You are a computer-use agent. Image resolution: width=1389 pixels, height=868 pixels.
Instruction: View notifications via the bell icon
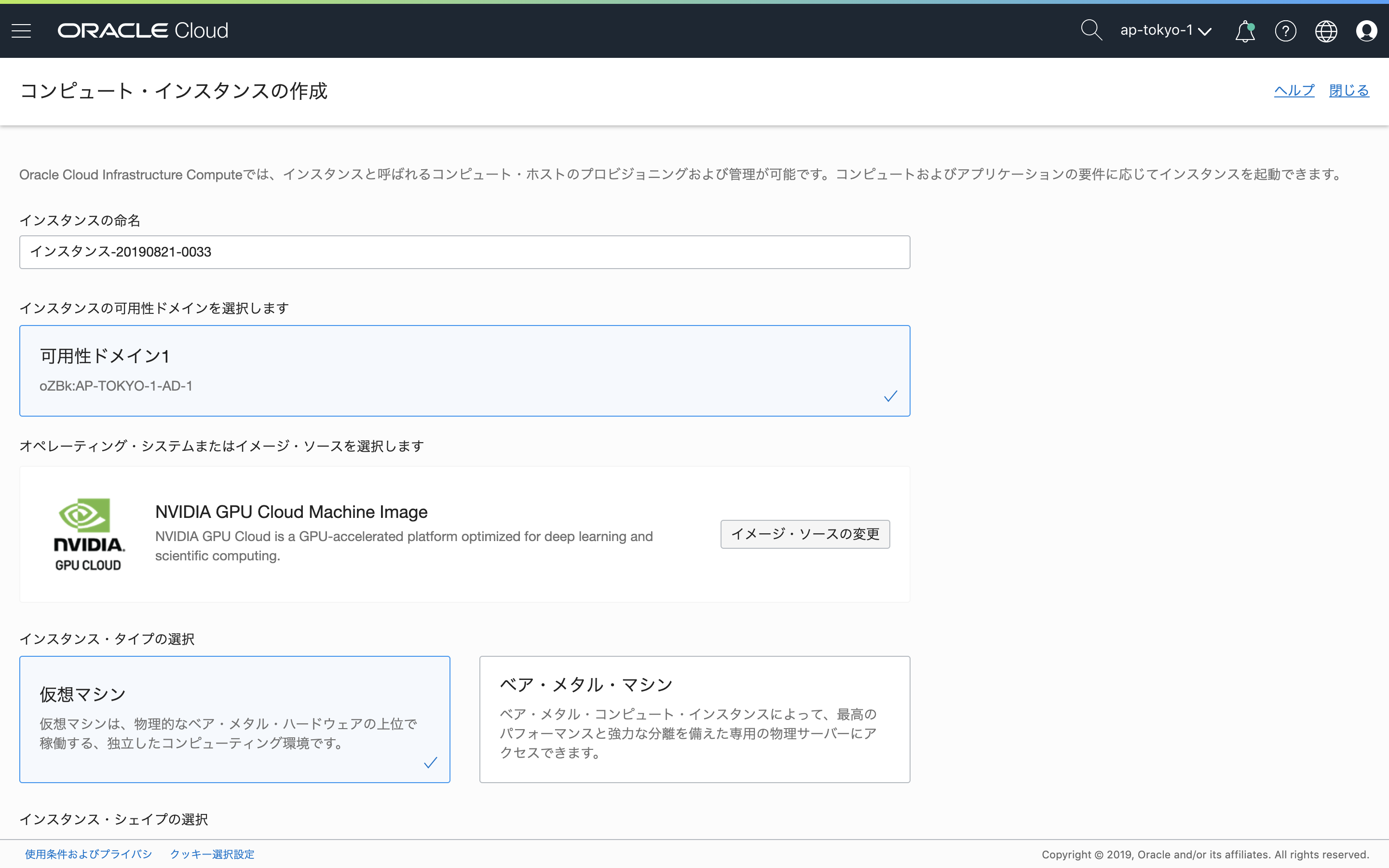1244,30
